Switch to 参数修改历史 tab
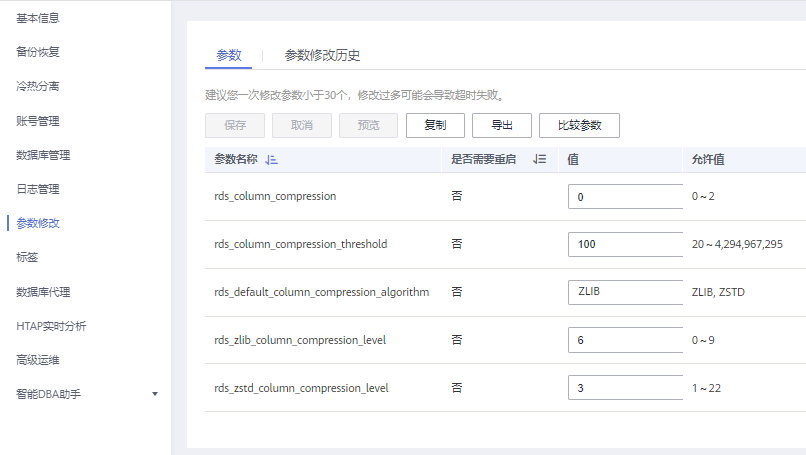 [x=322, y=55]
